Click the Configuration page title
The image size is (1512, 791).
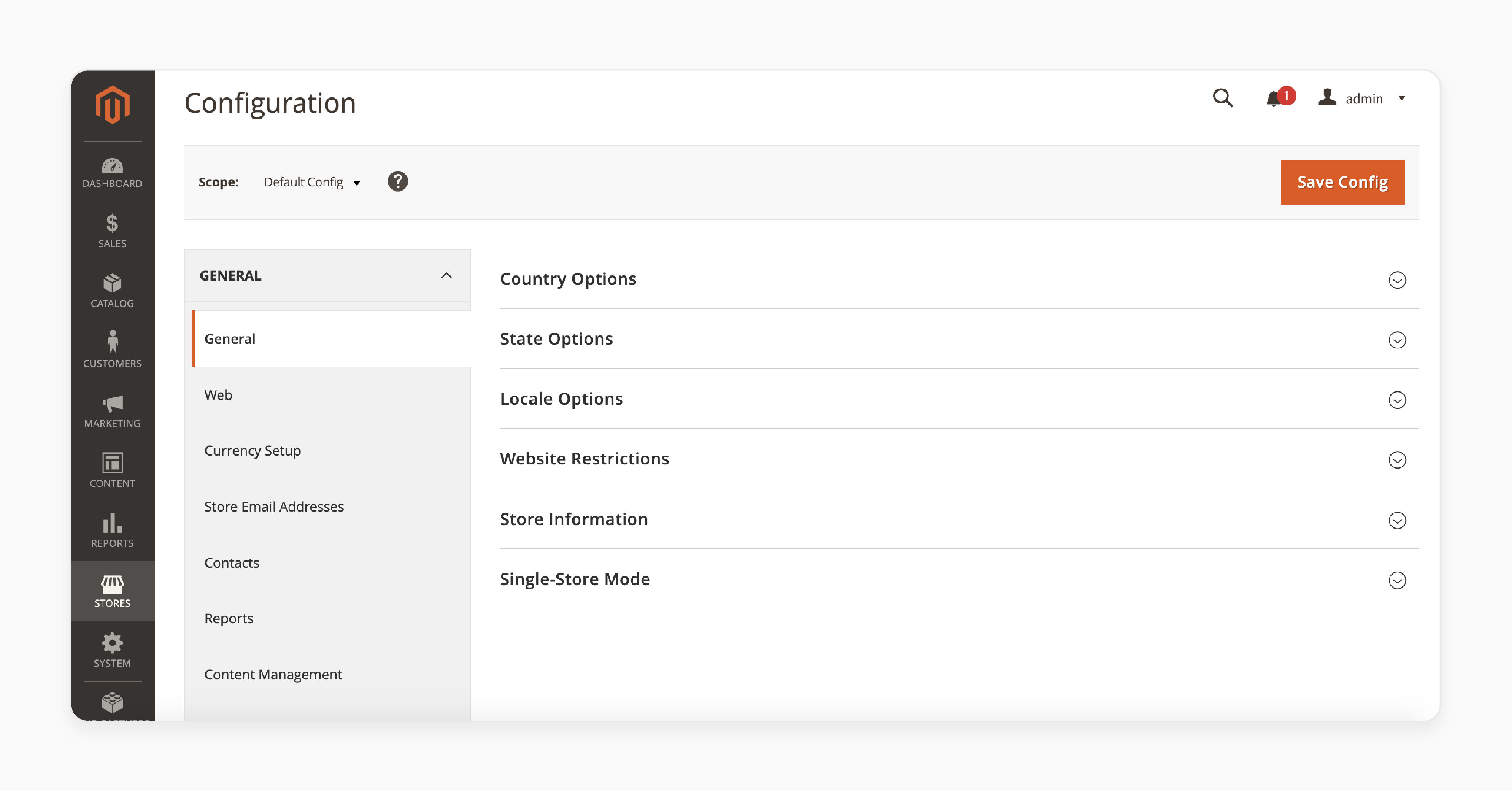click(x=270, y=103)
